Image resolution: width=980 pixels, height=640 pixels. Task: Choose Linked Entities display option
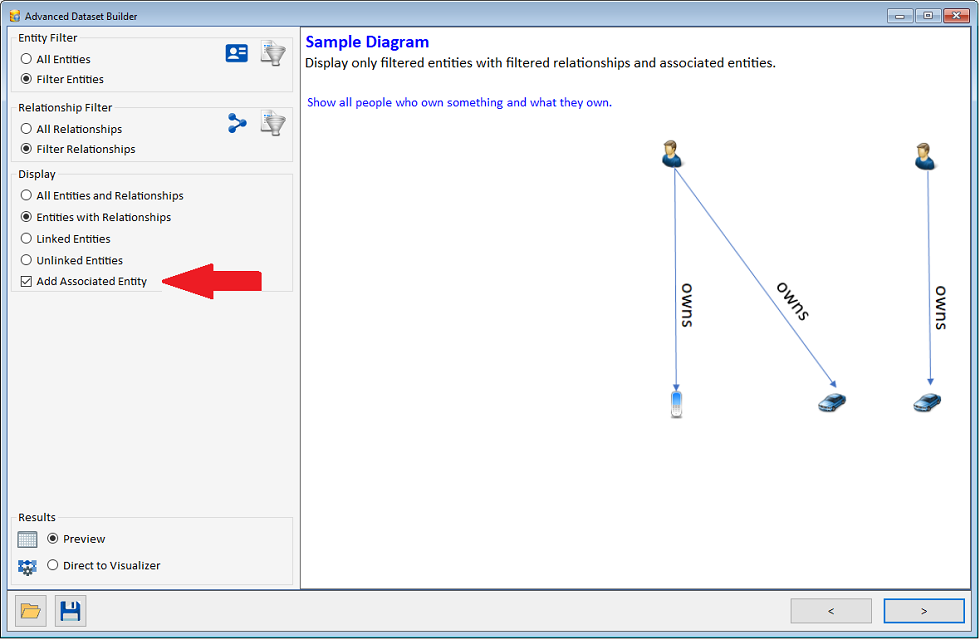coord(27,239)
